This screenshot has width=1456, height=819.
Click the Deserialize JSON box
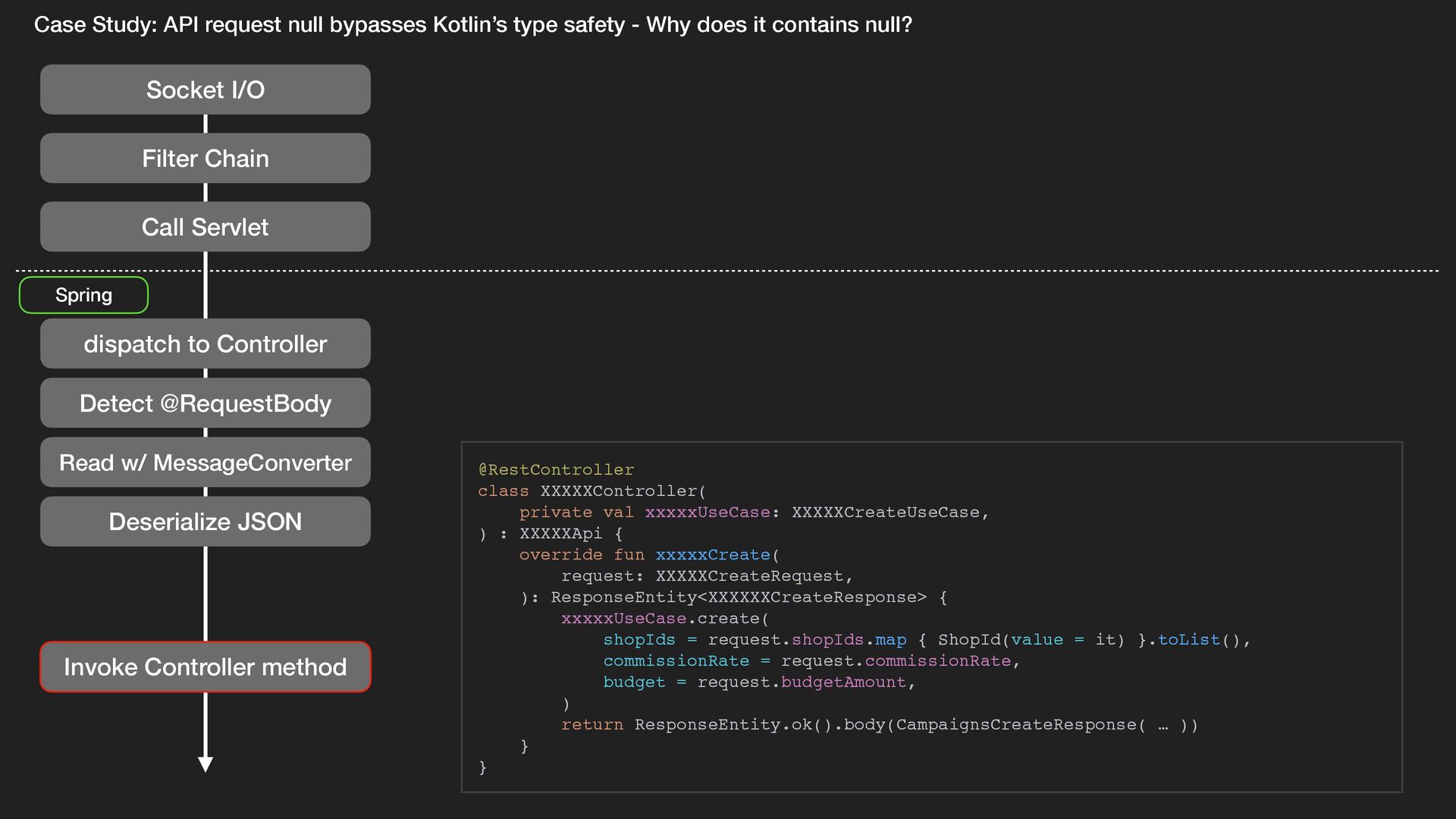tap(205, 522)
